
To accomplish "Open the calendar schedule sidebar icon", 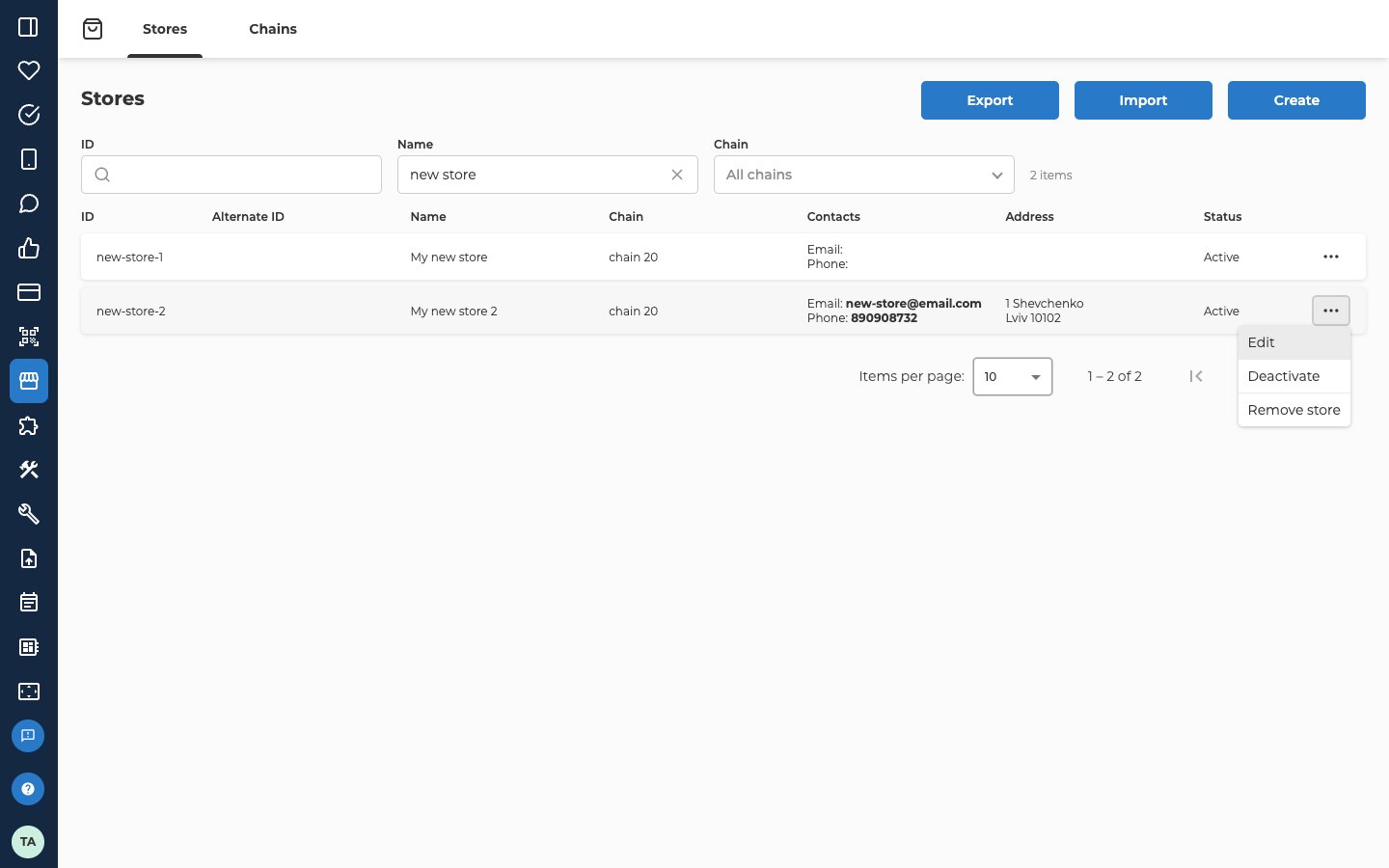I will pyautogui.click(x=29, y=603).
